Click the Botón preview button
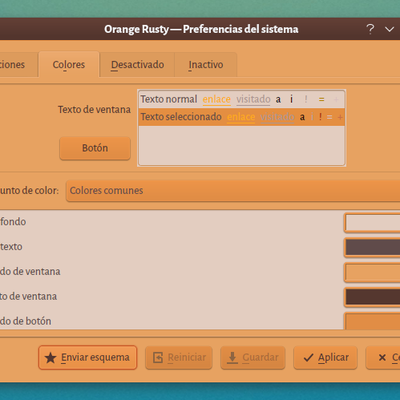This screenshot has width=400, height=400. point(95,148)
